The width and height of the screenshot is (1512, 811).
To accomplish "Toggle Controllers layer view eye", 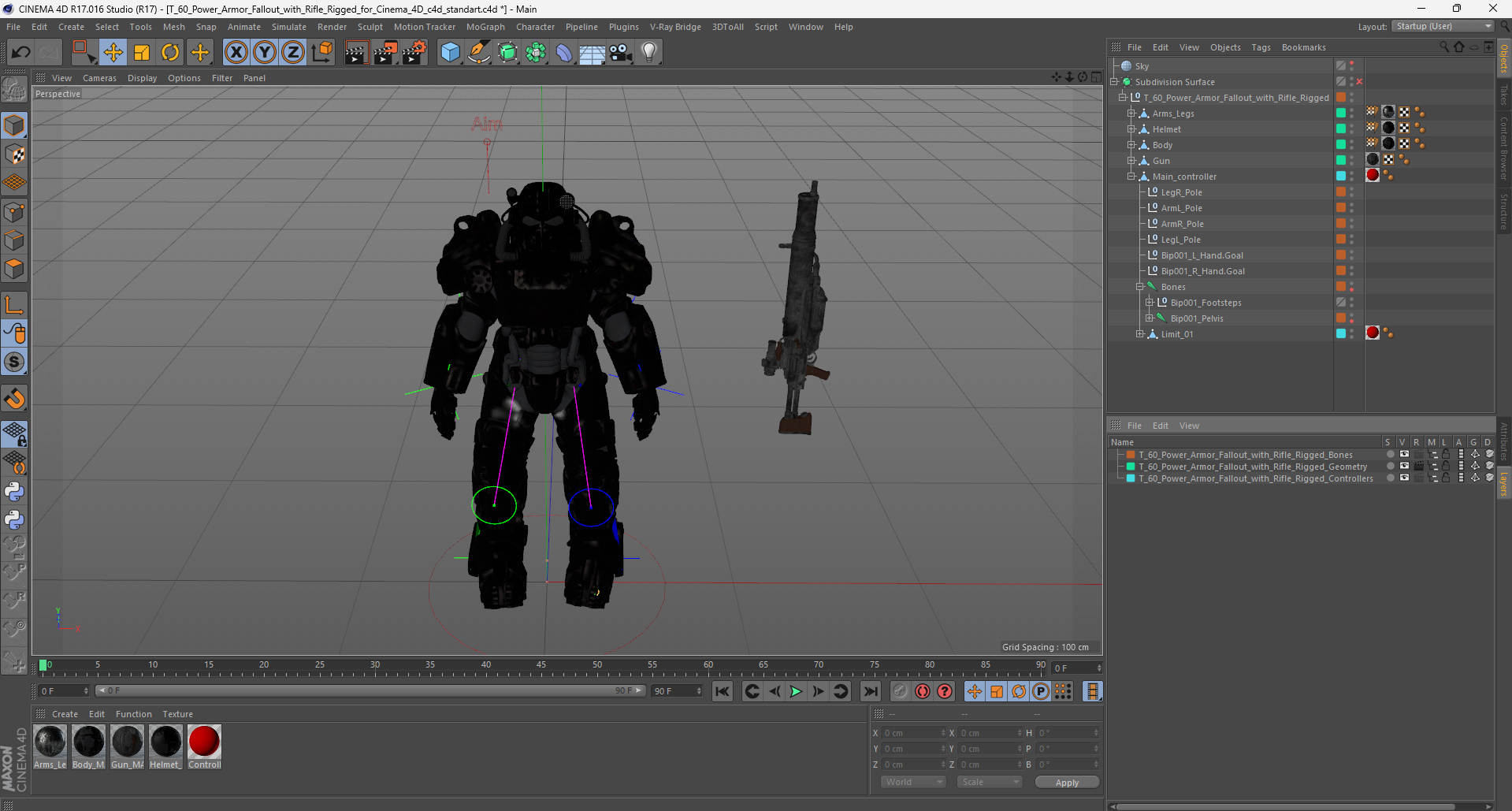I will coord(1404,478).
